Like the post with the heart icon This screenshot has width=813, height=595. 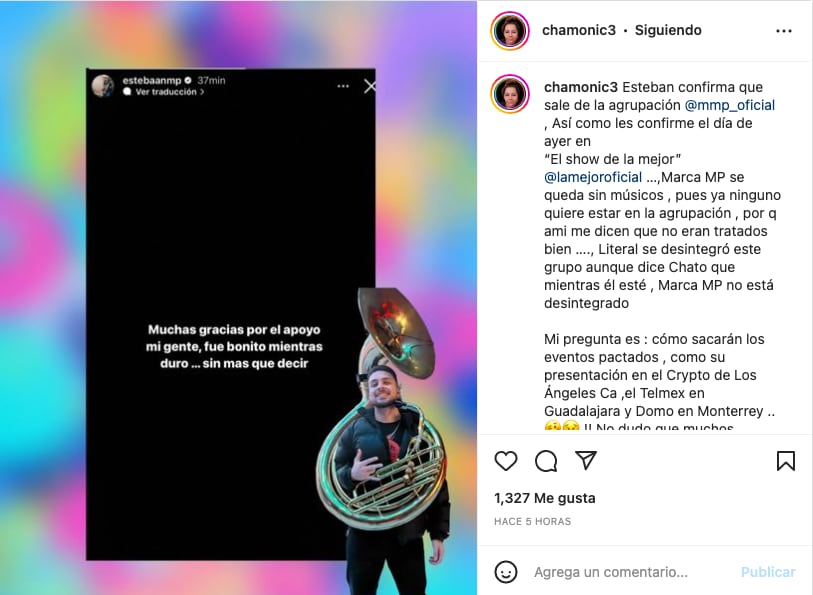point(506,461)
